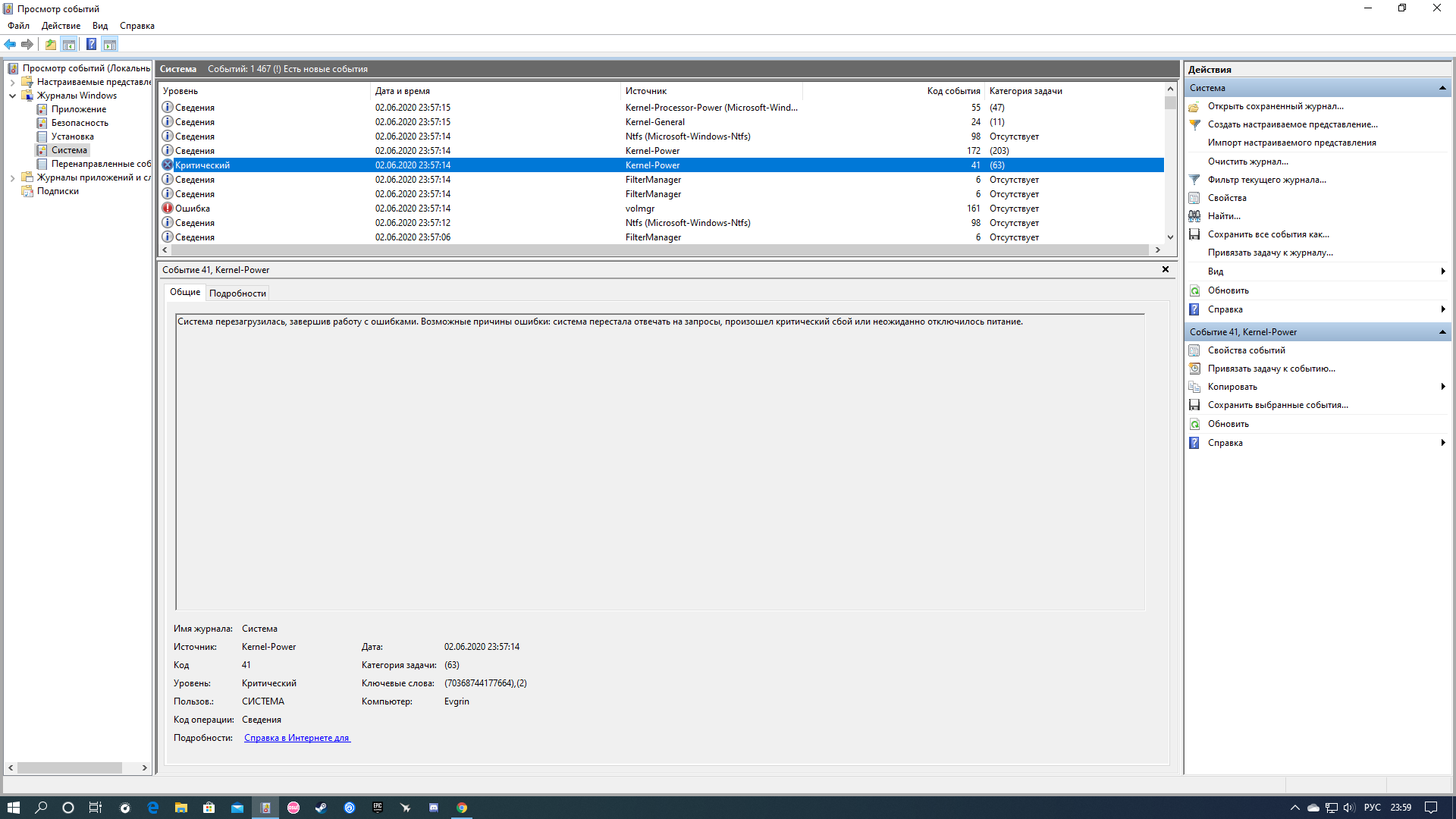The image size is (1456, 819).
Task: Open Справка в Интернете link
Action: point(297,738)
